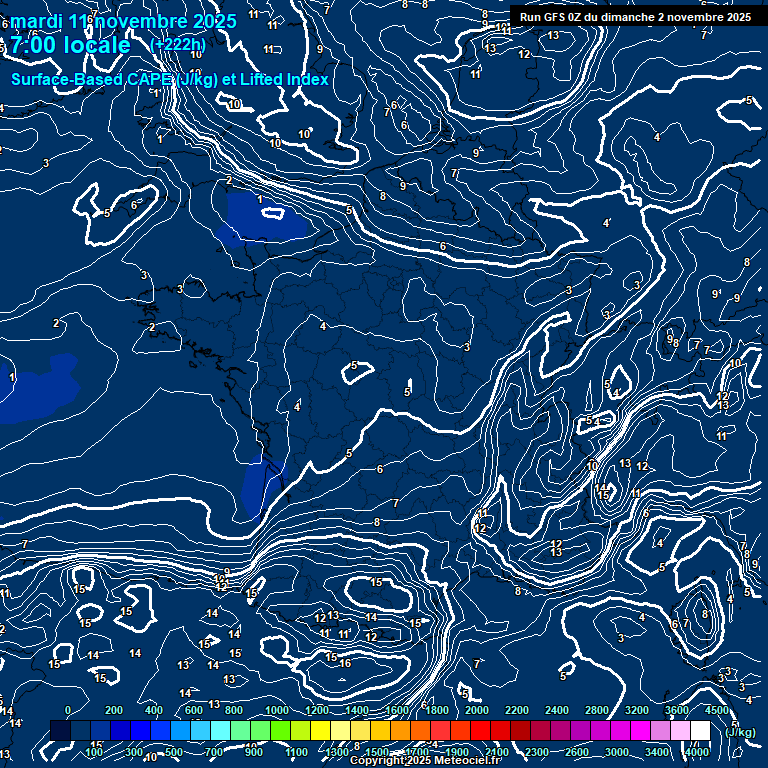Screen dimensions: 768x768
Task: Click the '(J/kg)' unit label by legend
Action: [x=741, y=732]
